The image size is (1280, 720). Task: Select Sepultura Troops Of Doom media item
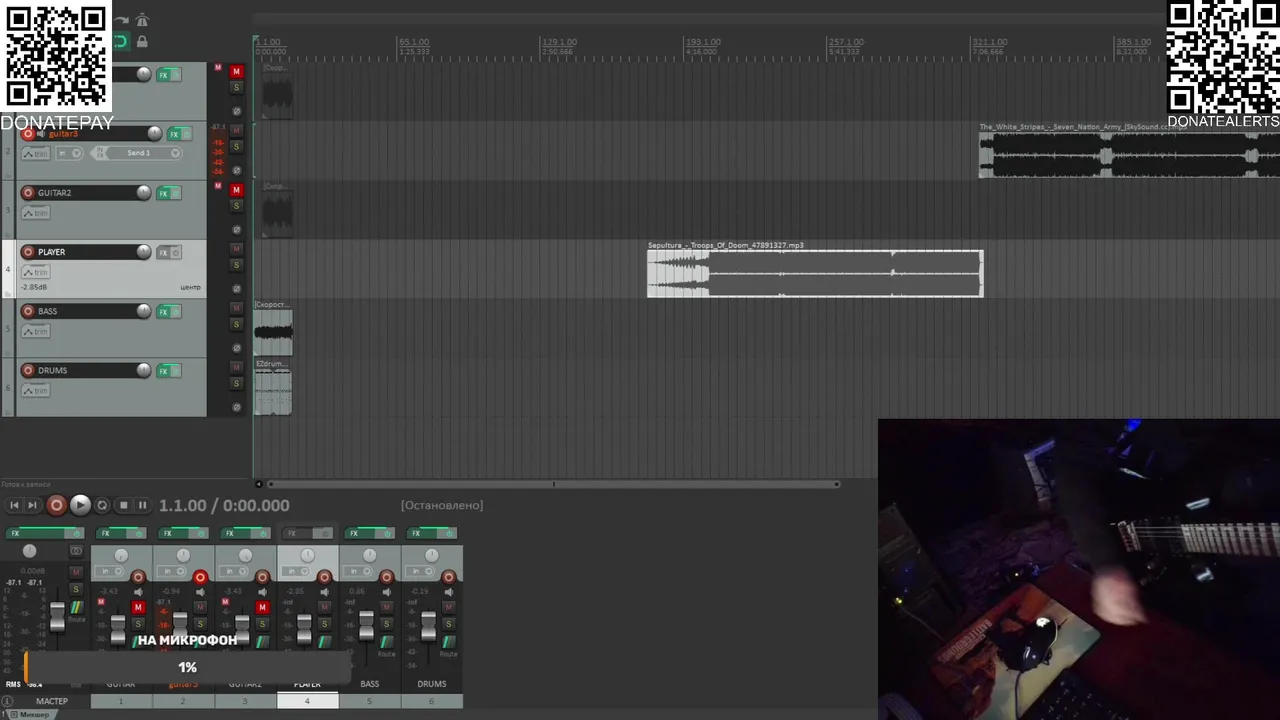815,272
